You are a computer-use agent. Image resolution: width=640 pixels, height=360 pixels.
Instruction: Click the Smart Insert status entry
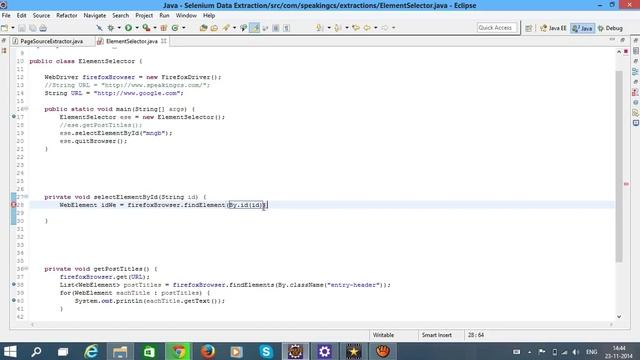point(437,335)
